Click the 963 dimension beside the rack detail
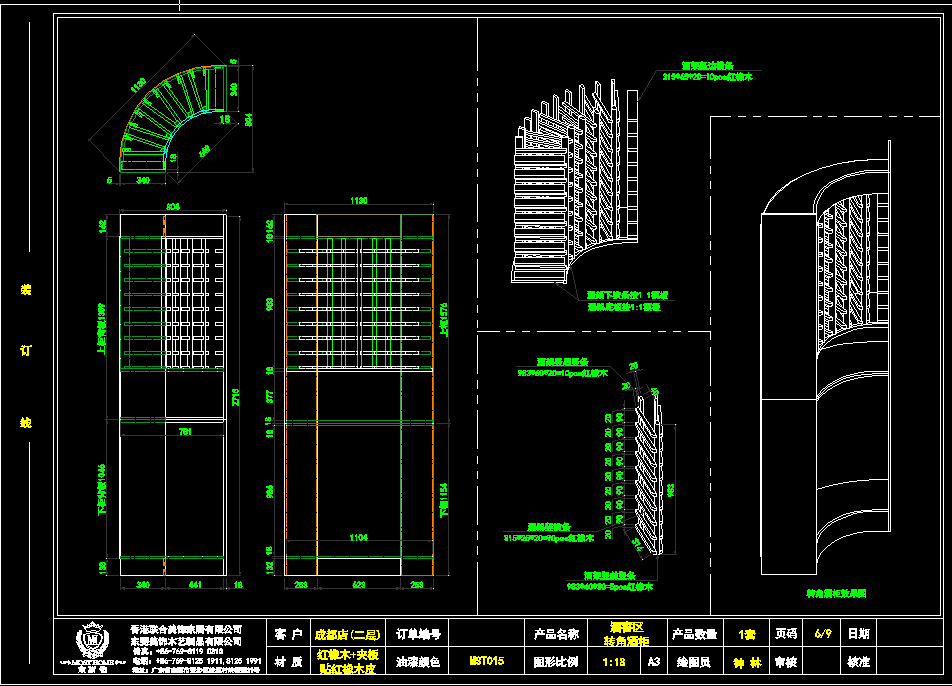Image resolution: width=952 pixels, height=686 pixels. (672, 488)
